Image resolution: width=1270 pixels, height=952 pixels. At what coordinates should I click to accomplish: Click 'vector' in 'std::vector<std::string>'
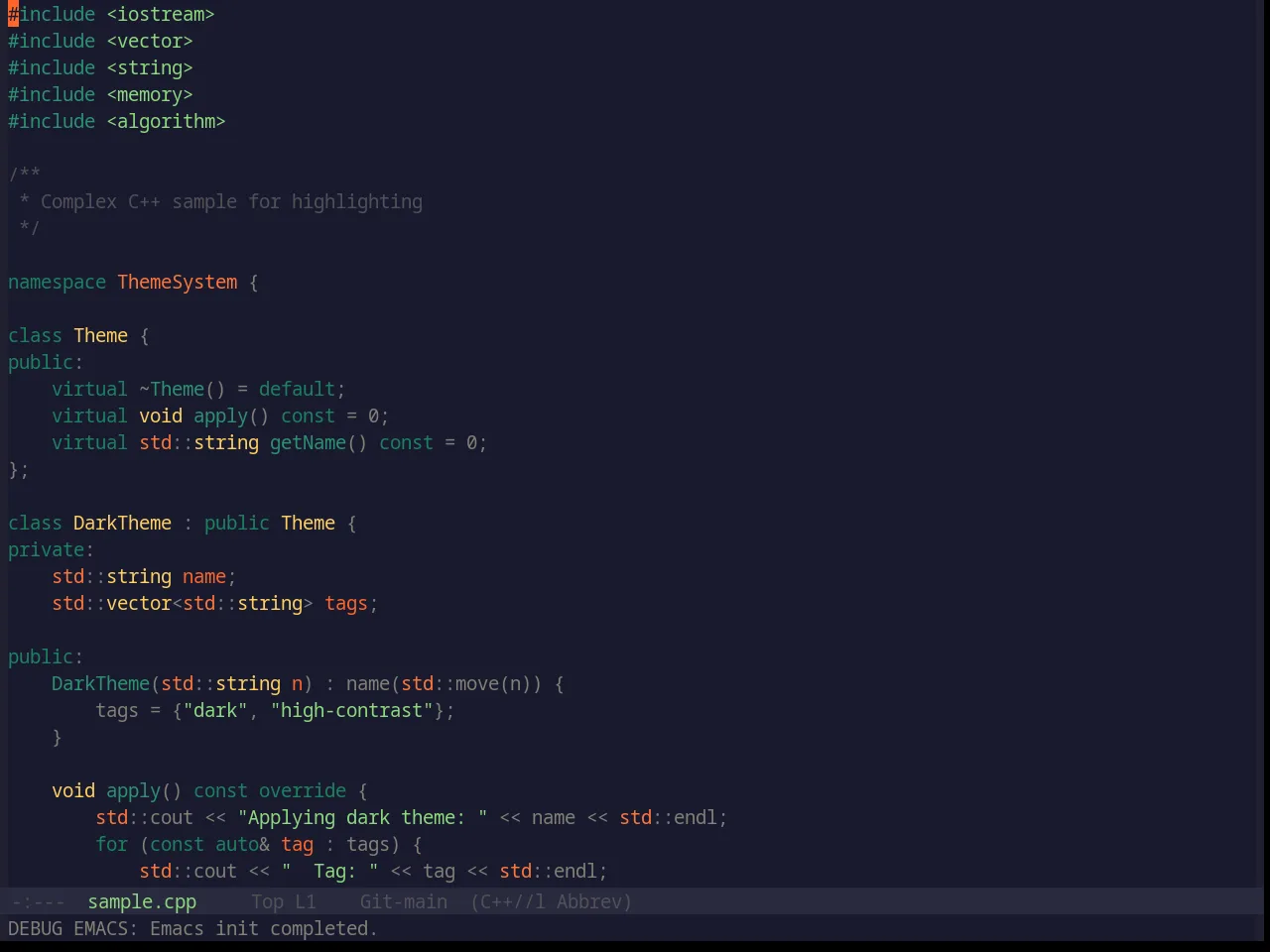tap(139, 603)
